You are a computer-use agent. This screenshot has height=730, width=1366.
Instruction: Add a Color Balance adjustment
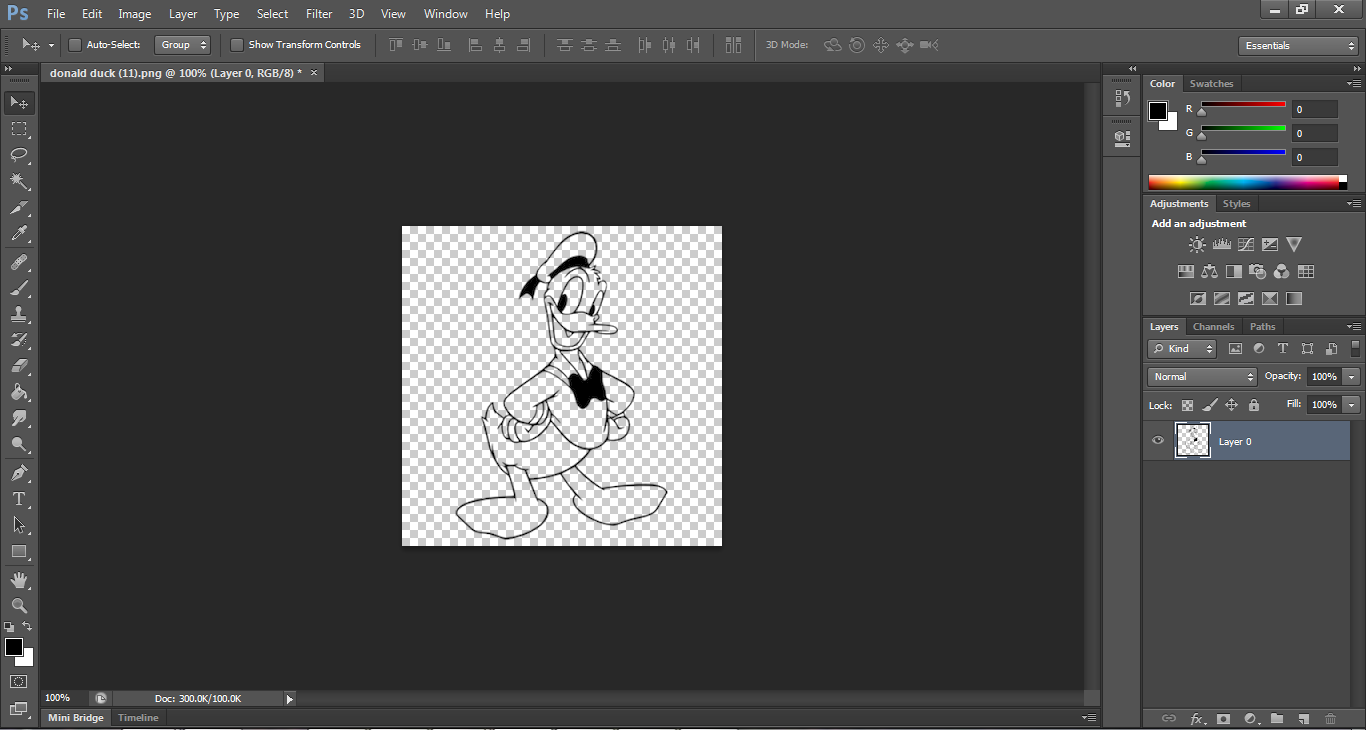[x=1210, y=271]
